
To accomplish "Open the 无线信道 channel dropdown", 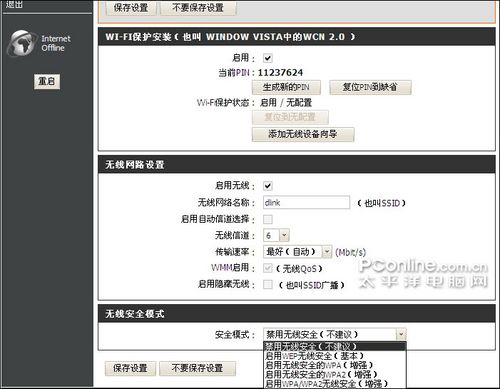I will coord(276,235).
